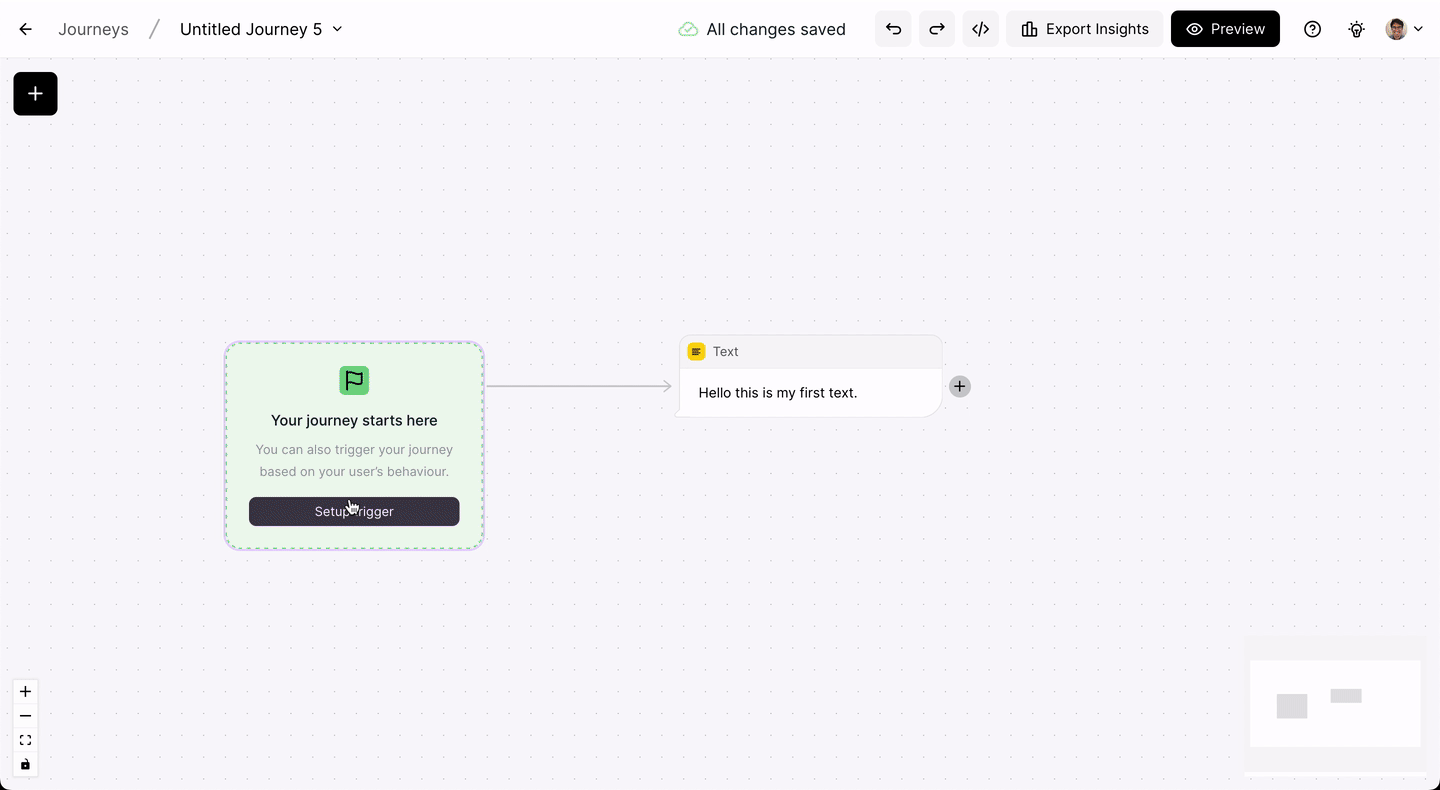1440x790 pixels.
Task: Go back using the left arrow
Action: click(x=25, y=29)
